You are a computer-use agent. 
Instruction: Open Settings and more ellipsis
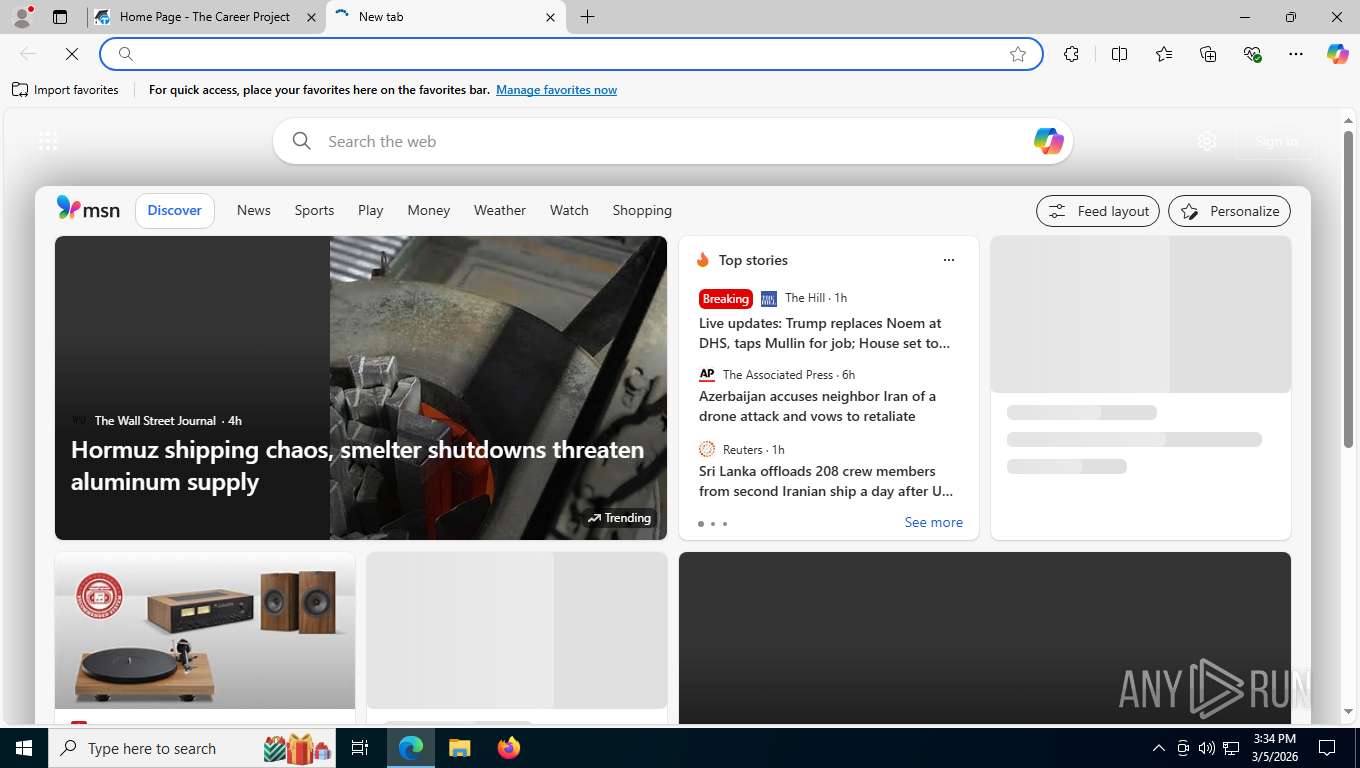pyautogui.click(x=1296, y=54)
